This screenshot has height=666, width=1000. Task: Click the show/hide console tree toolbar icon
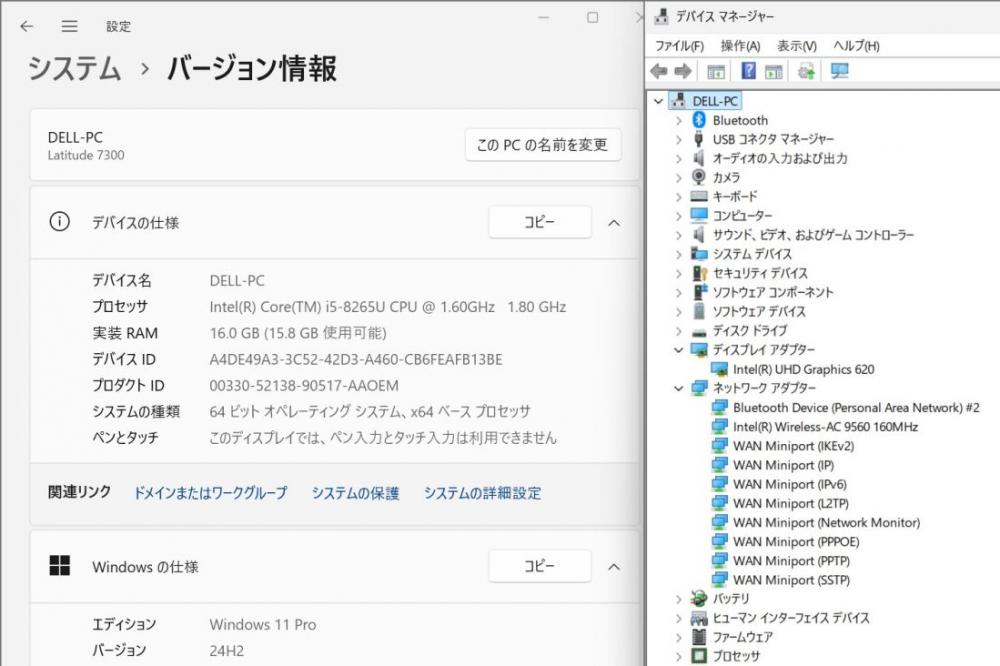[716, 71]
